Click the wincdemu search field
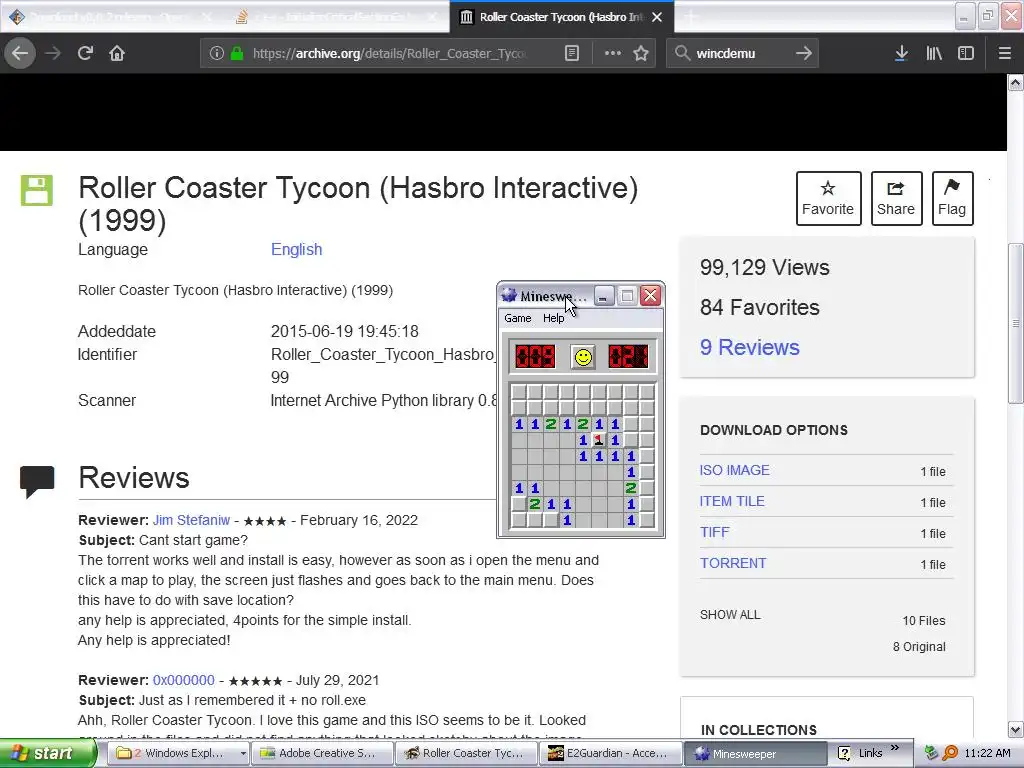Image resolution: width=1024 pixels, height=768 pixels. [x=741, y=53]
